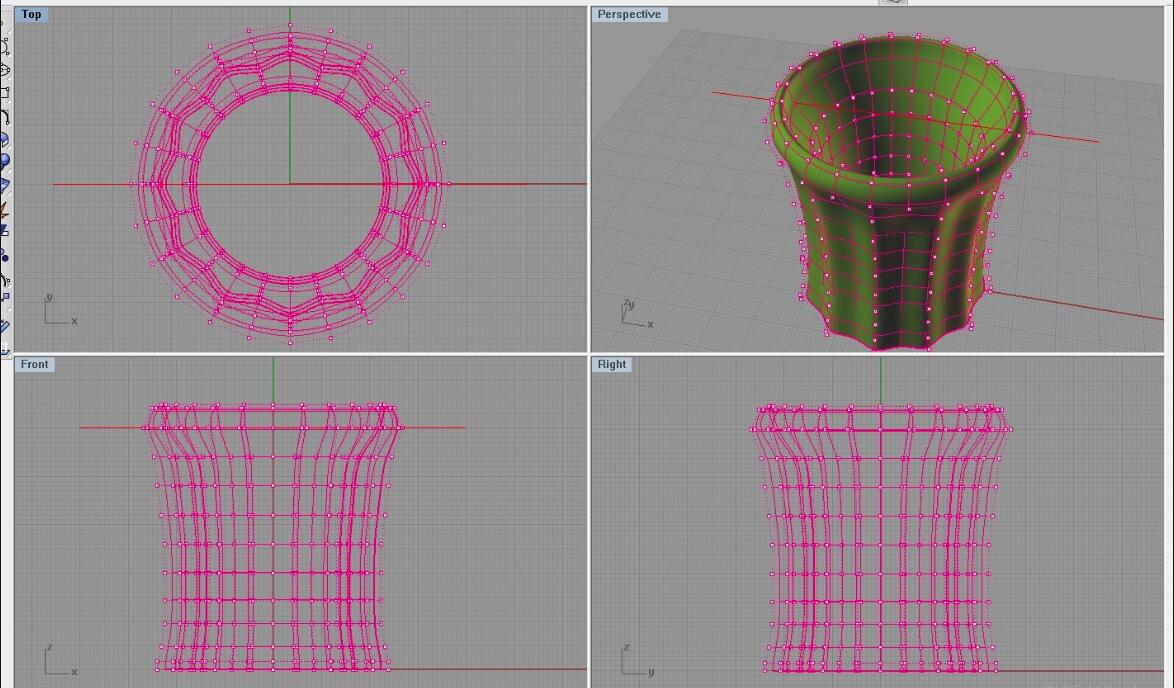Click the Front viewport label
Image resolution: width=1174 pixels, height=688 pixels.
tap(34, 364)
